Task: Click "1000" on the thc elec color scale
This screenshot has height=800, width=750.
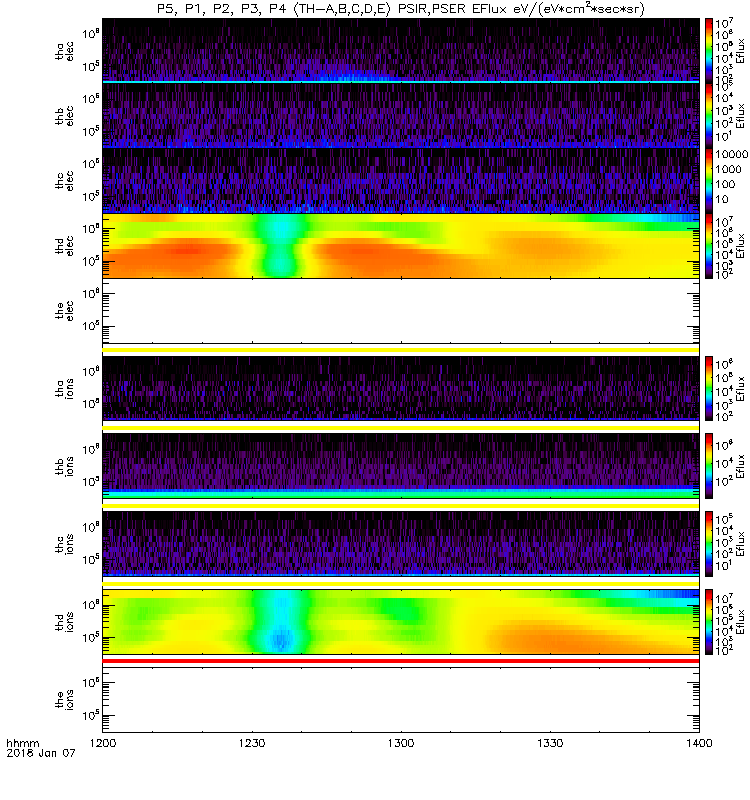Action: point(728,169)
